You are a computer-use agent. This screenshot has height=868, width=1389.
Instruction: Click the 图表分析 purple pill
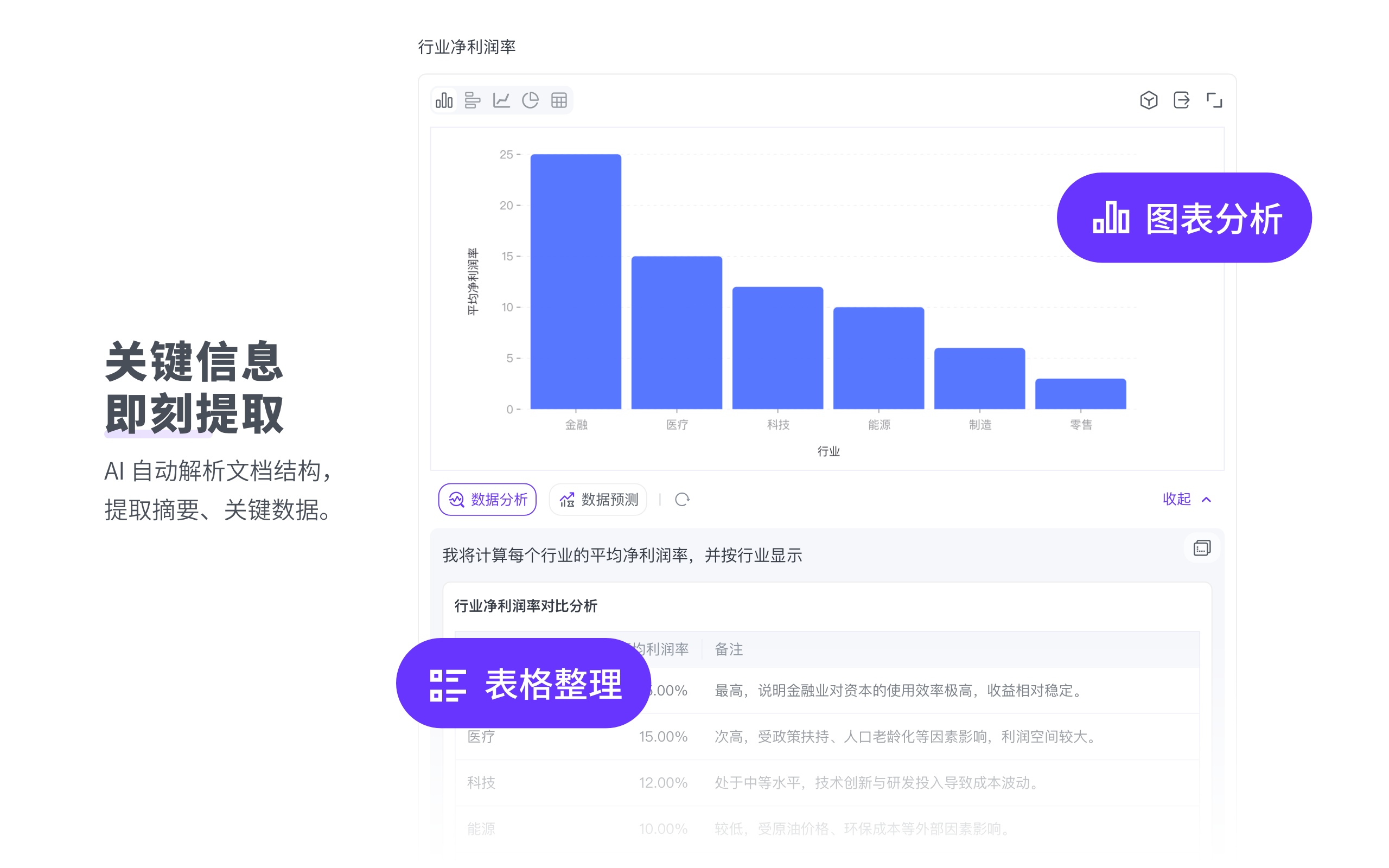[x=1184, y=218]
